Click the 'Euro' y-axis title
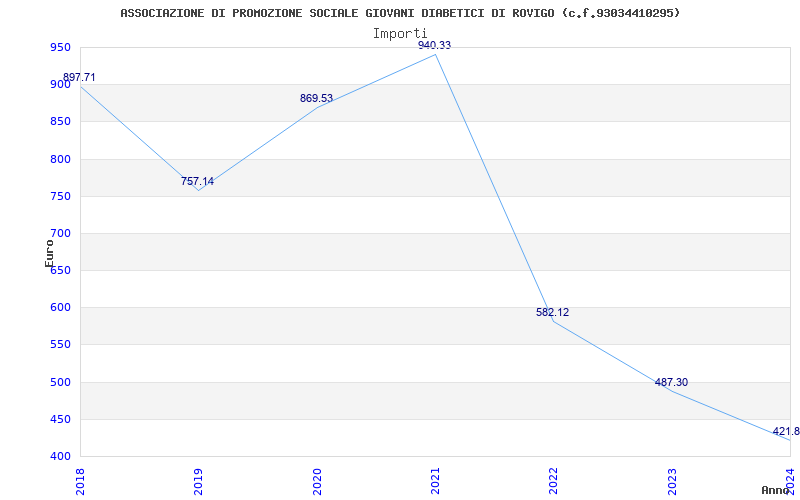Image resolution: width=800 pixels, height=500 pixels. 49,253
